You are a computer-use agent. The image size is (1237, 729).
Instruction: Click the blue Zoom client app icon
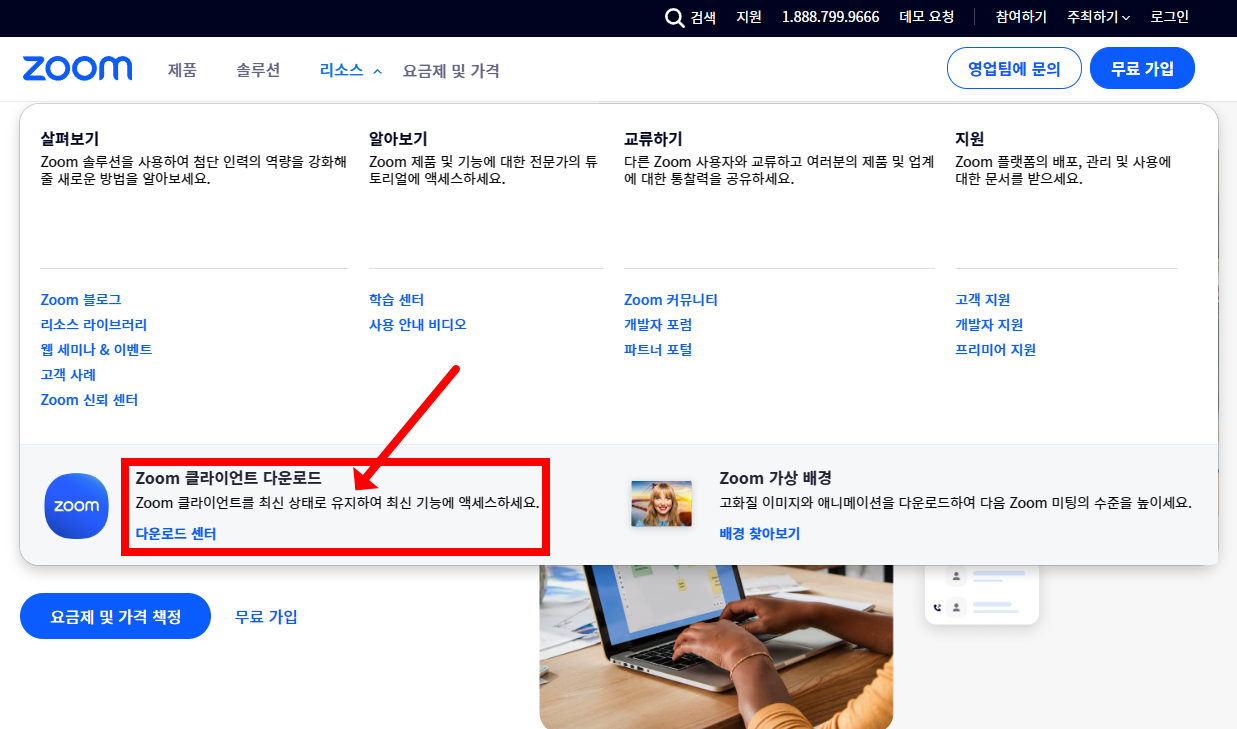point(76,506)
